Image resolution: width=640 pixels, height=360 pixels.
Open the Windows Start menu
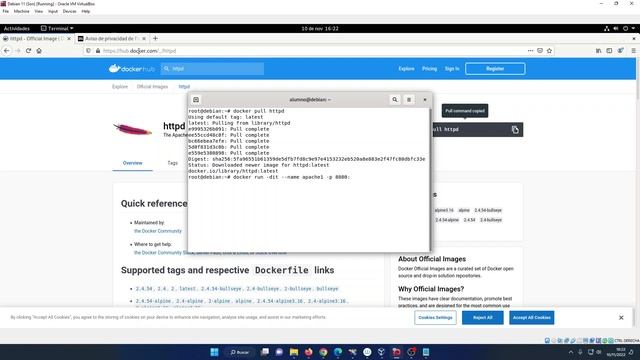pyautogui.click(x=214, y=352)
